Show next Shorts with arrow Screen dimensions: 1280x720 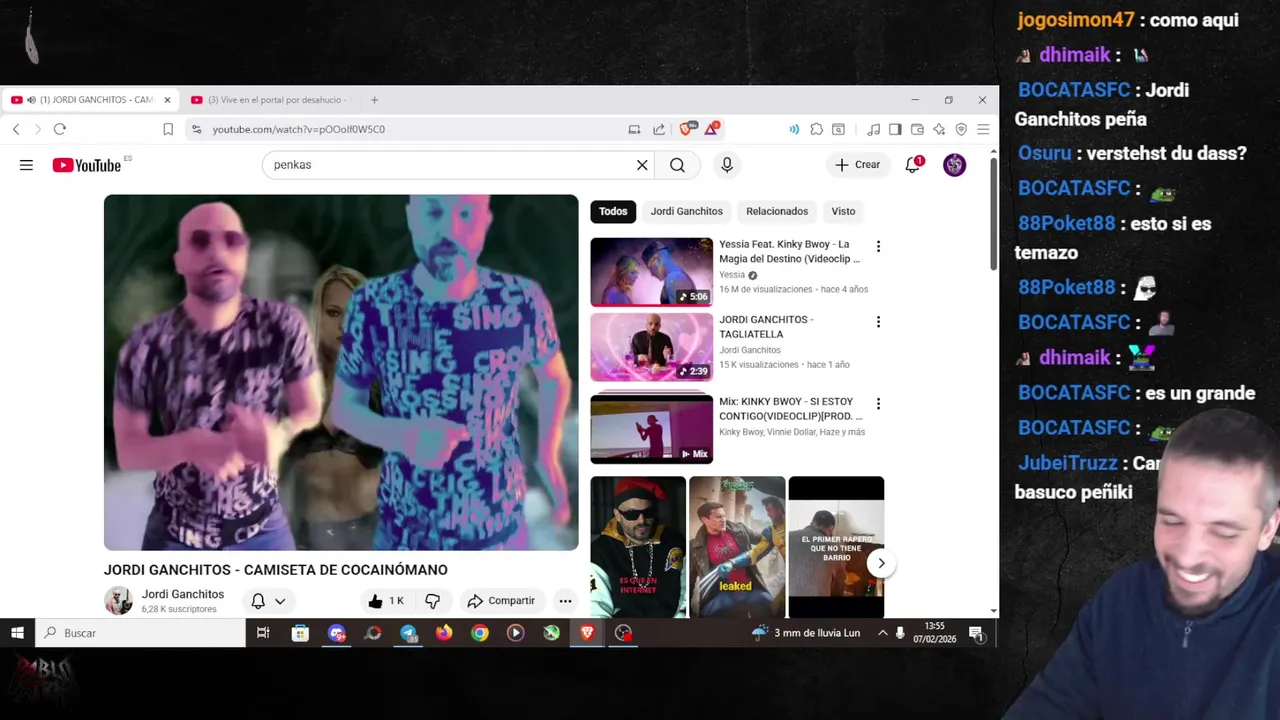tap(881, 563)
